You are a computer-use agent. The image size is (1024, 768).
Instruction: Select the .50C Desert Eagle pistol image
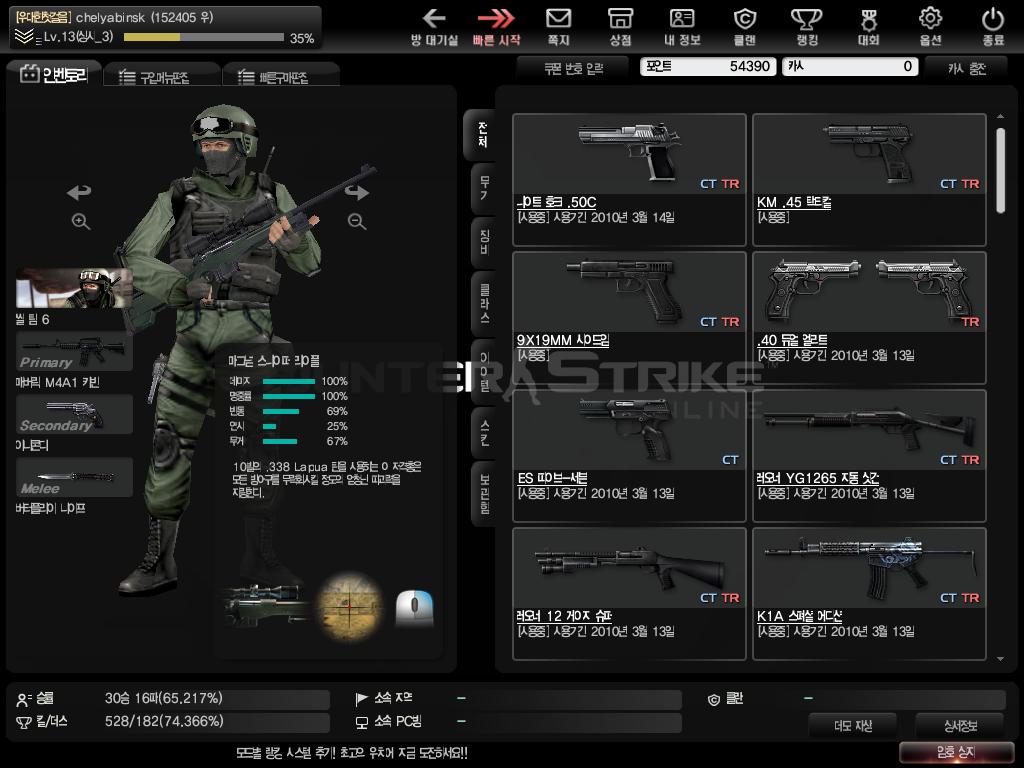click(629, 153)
